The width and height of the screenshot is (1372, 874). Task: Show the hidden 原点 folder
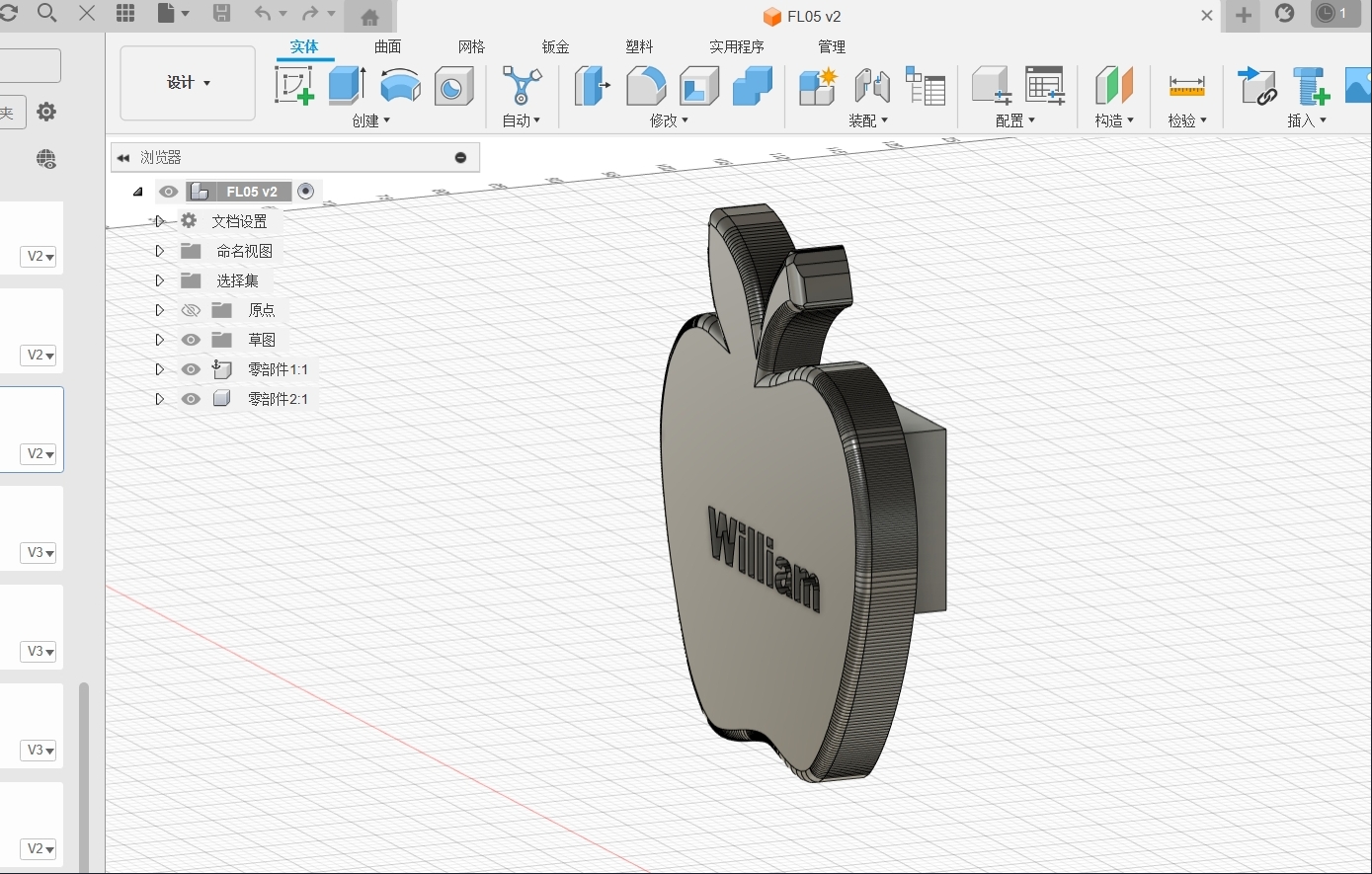pos(191,310)
